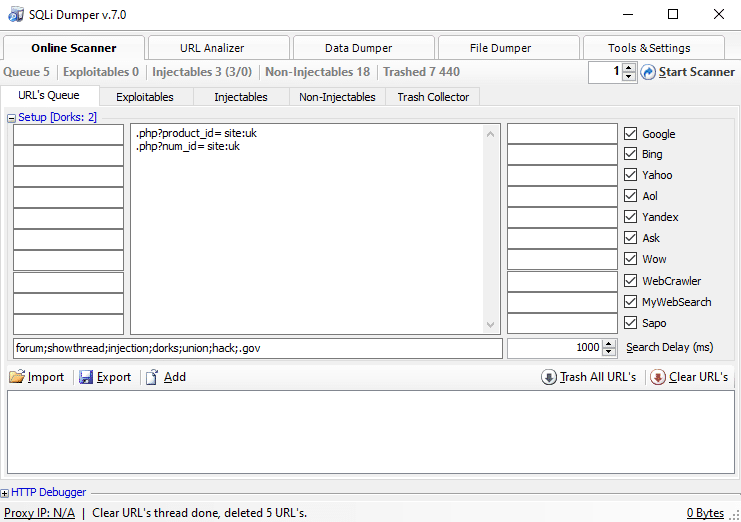
Task: Collapse the Setup [Dorks: 2] section
Action: (x=11, y=118)
